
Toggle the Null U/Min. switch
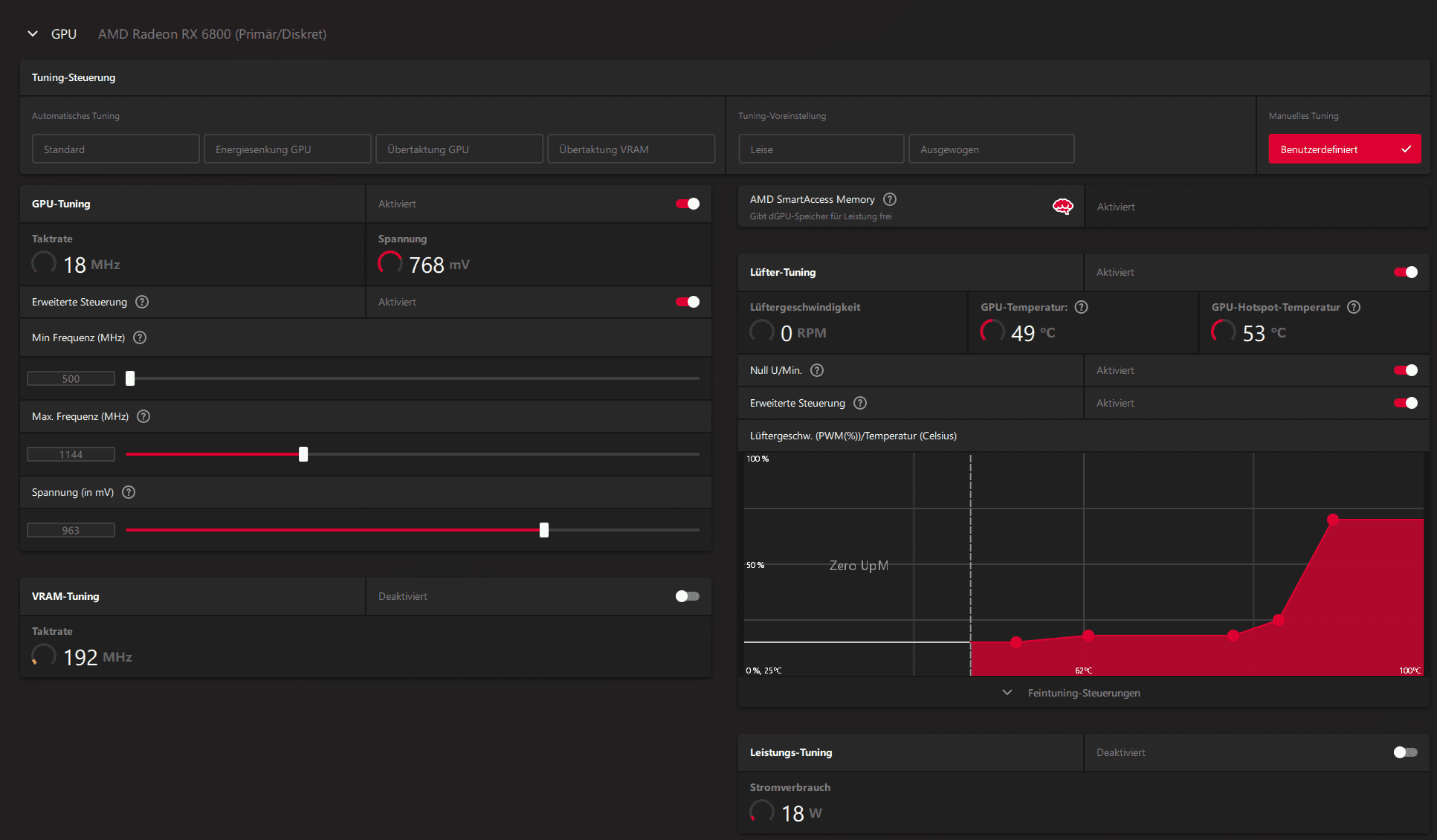pyautogui.click(x=1406, y=370)
